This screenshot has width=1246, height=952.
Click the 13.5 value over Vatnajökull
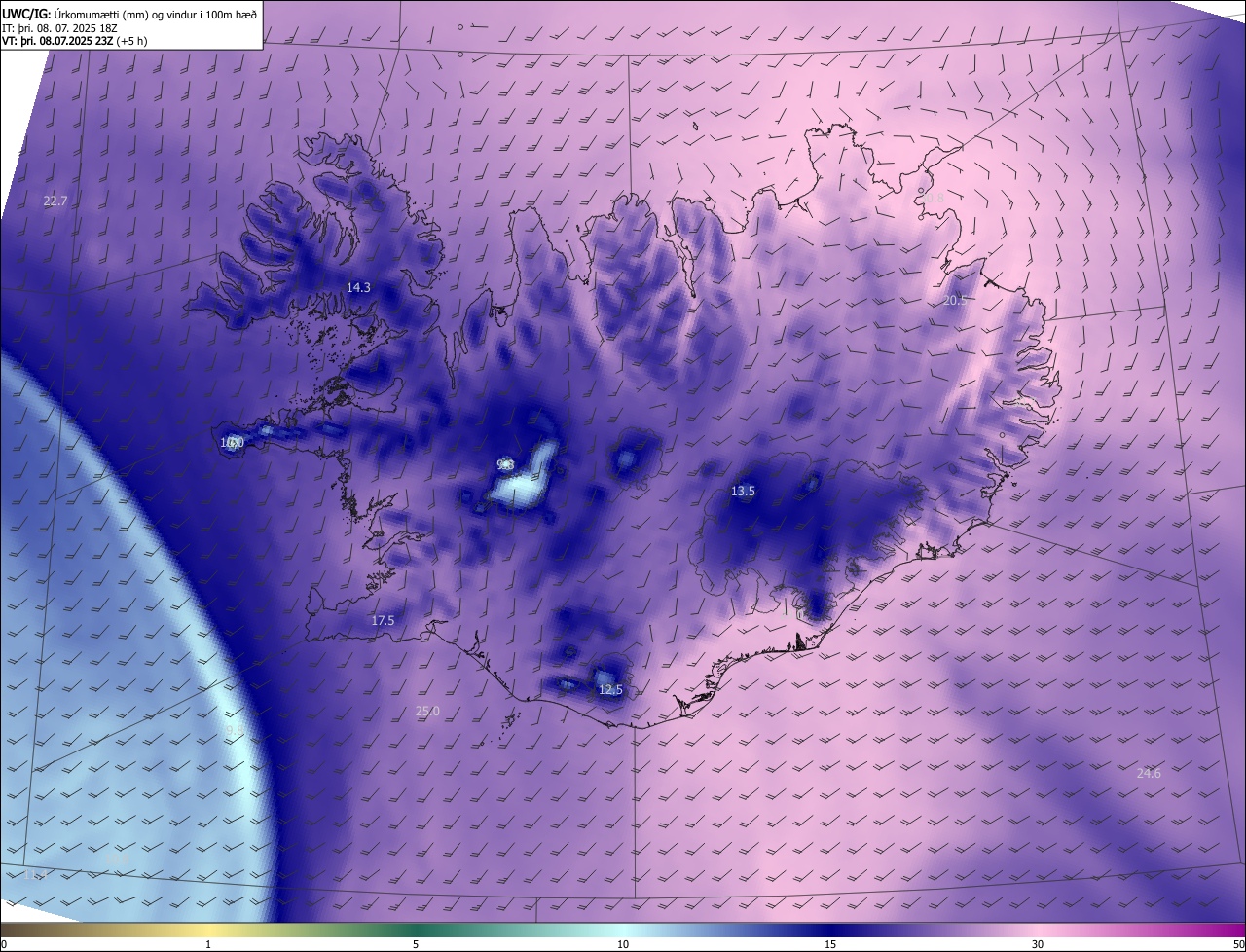743,492
